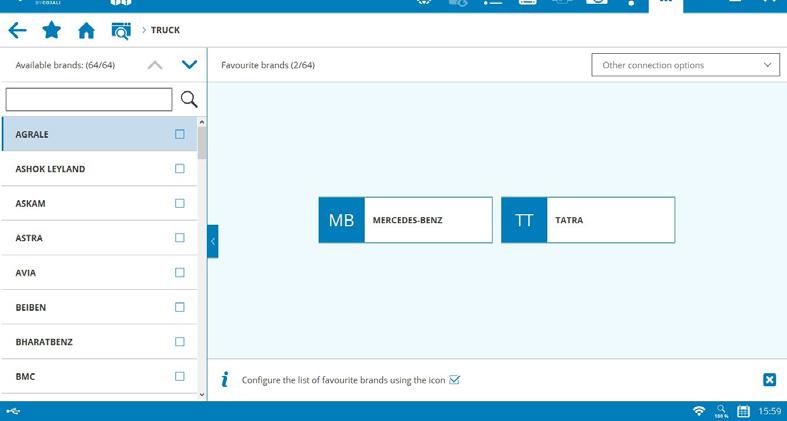This screenshot has height=421, width=787.
Task: Tick the BMC favourite checkbox
Action: point(180,376)
